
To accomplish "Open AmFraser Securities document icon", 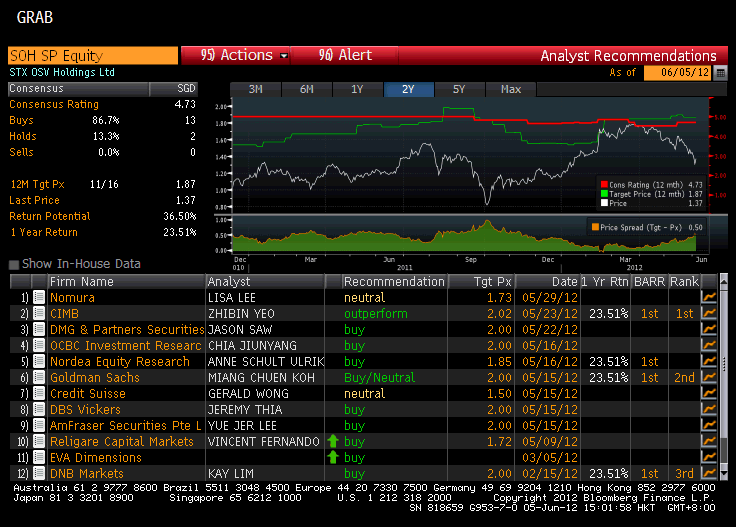I will (x=39, y=425).
